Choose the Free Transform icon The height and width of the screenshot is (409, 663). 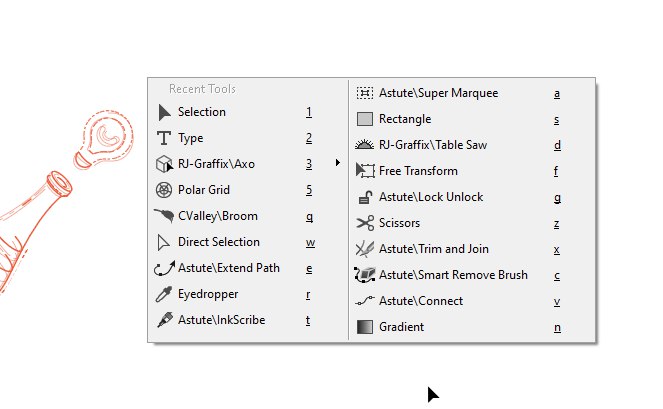[365, 171]
